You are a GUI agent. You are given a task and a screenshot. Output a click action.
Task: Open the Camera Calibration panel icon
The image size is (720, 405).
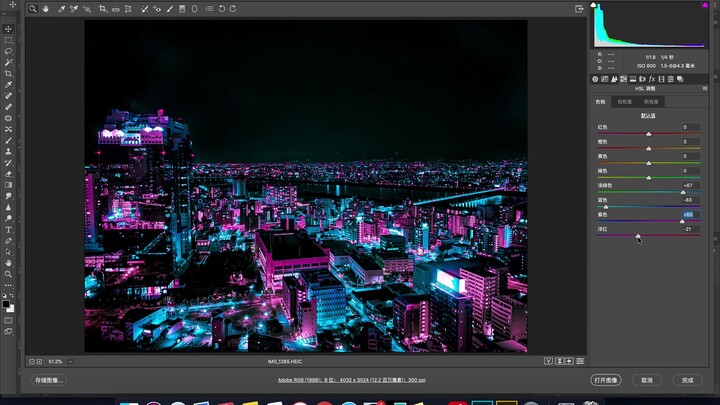tap(661, 79)
